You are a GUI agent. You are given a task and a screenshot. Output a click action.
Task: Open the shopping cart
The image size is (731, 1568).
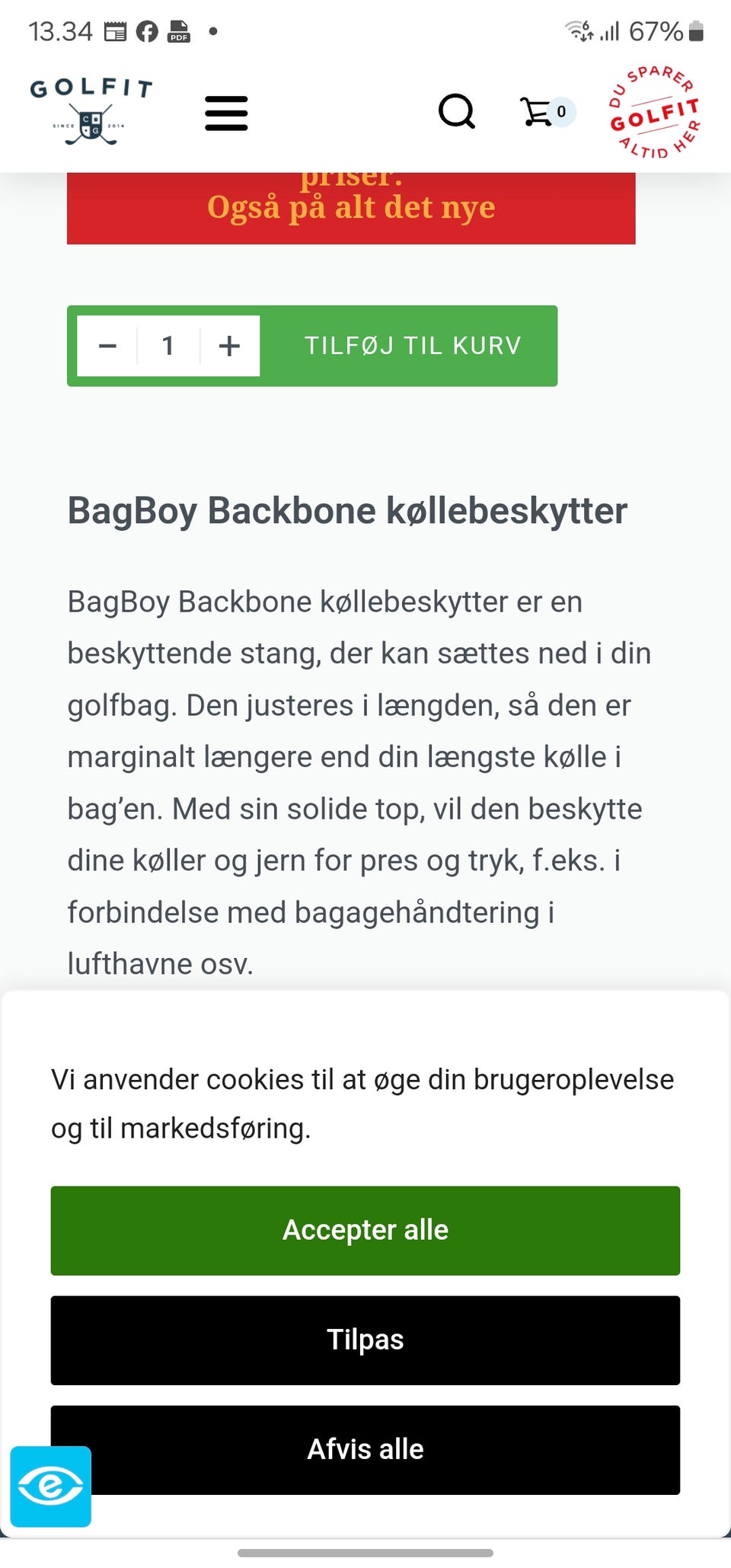click(x=538, y=113)
